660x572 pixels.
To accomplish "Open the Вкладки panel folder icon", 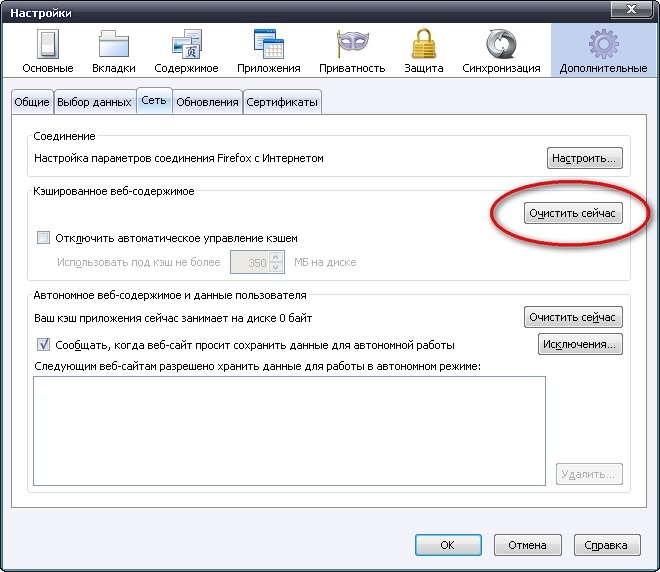I will tap(114, 44).
